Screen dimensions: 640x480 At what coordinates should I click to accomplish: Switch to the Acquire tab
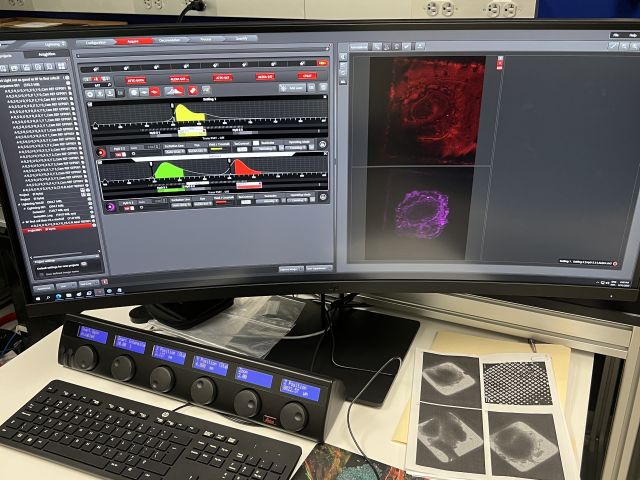pos(133,43)
